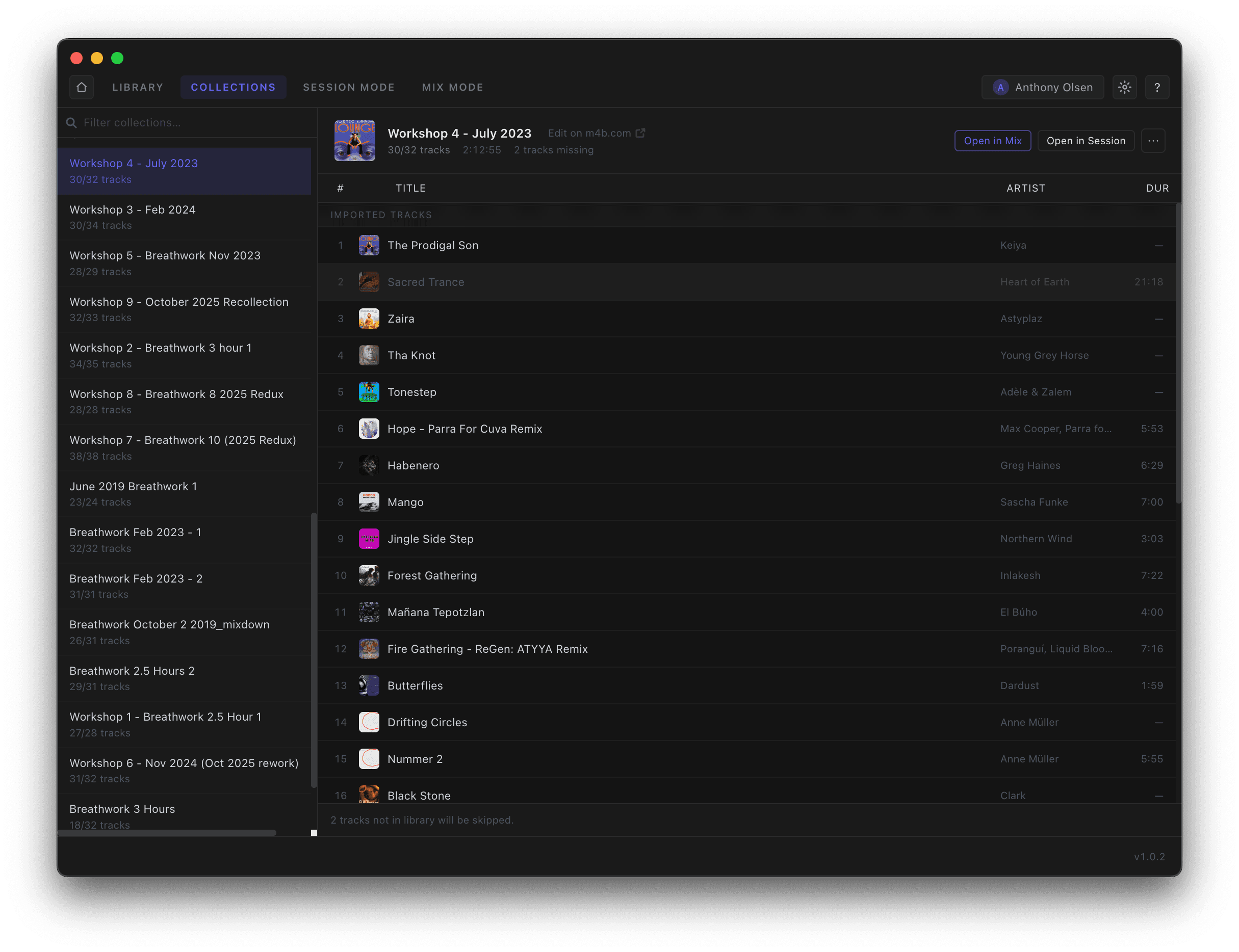
Task: Click the Tonestep album thumbnail
Action: (369, 392)
